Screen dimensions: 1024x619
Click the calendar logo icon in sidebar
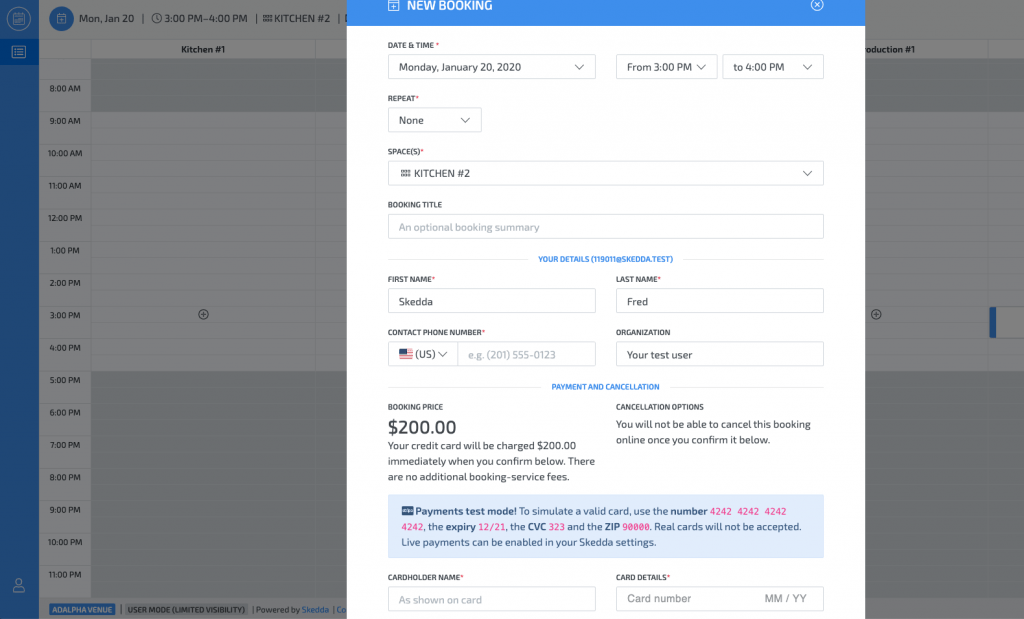pos(19,18)
